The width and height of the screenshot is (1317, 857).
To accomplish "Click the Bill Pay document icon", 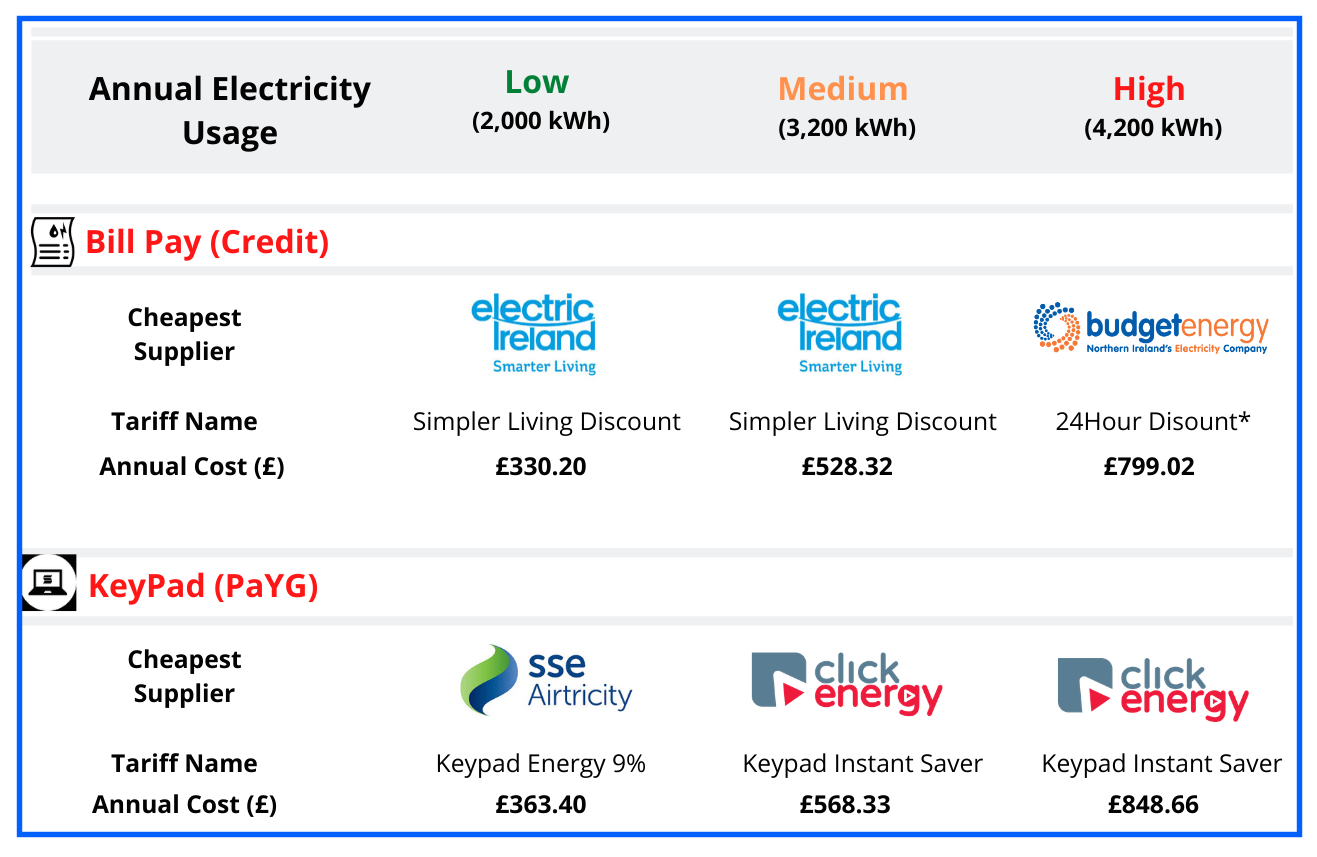I will click(53, 242).
